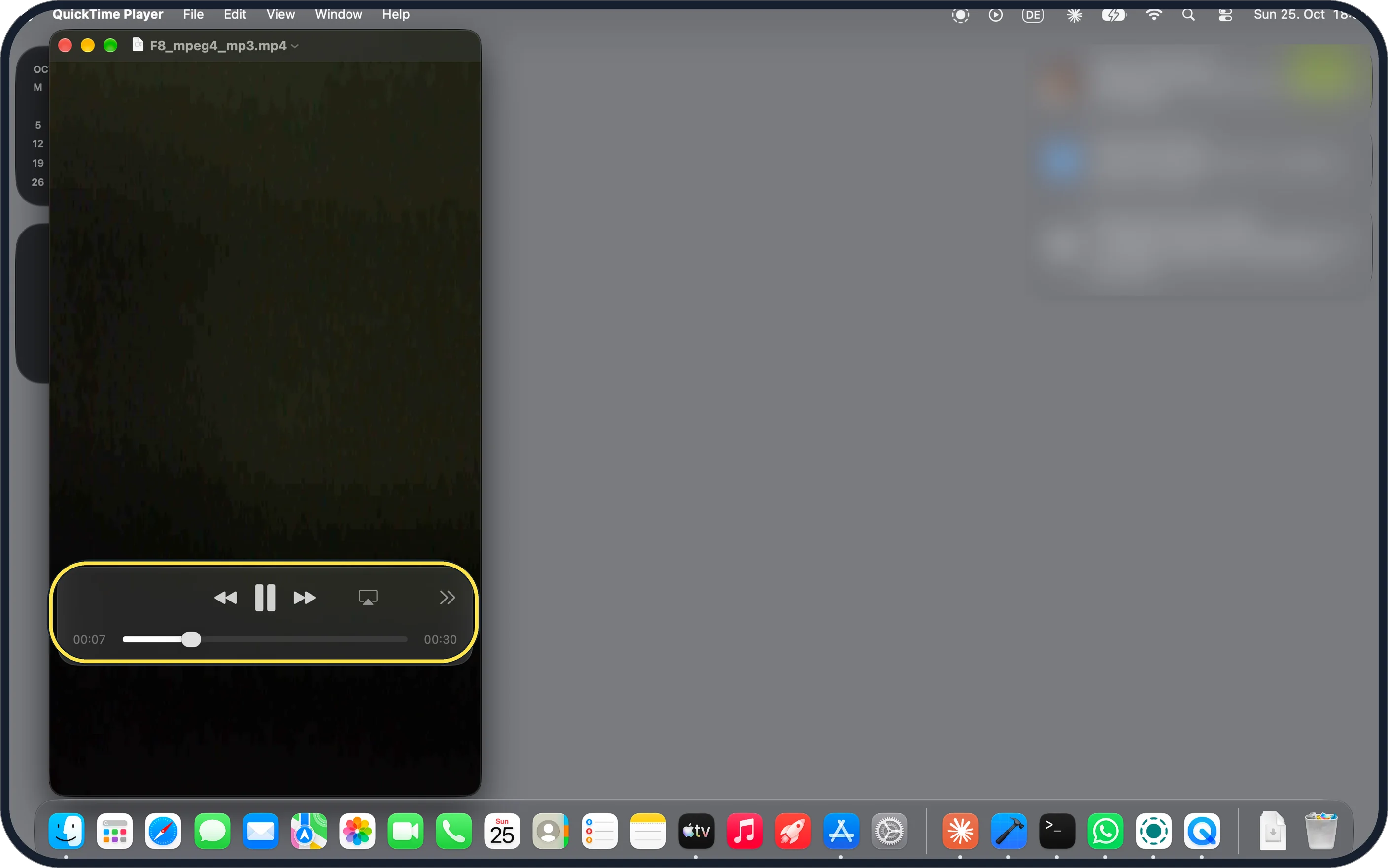Open the QuickTime Player app menu
The width and height of the screenshot is (1388, 868).
coord(108,14)
